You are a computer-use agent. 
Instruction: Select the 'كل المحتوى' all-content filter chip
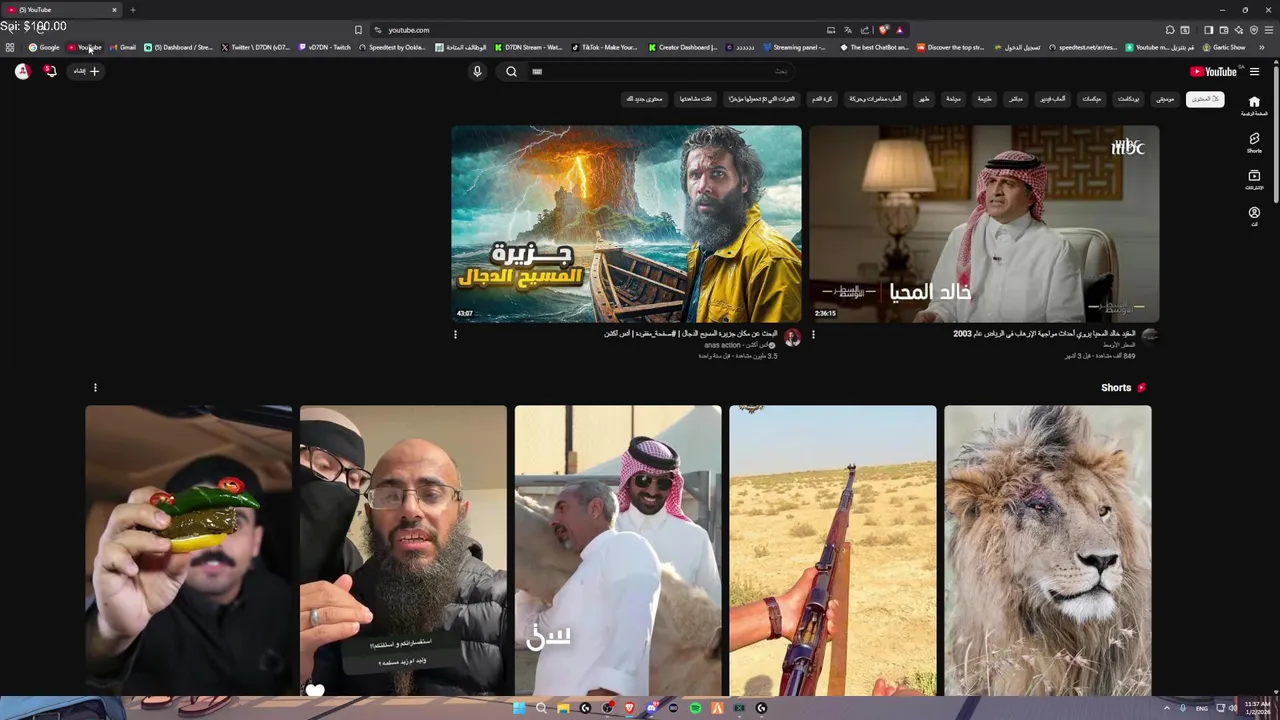tap(1205, 99)
